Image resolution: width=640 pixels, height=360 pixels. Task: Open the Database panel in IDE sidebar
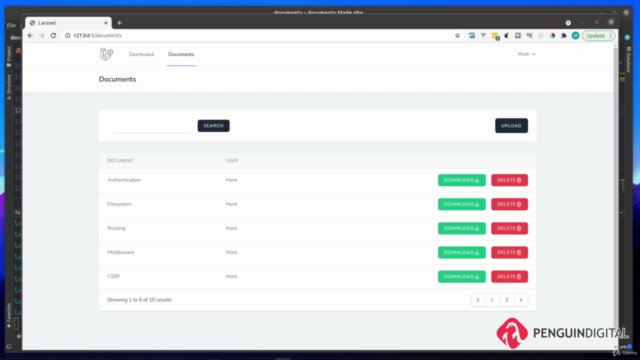(x=629, y=59)
